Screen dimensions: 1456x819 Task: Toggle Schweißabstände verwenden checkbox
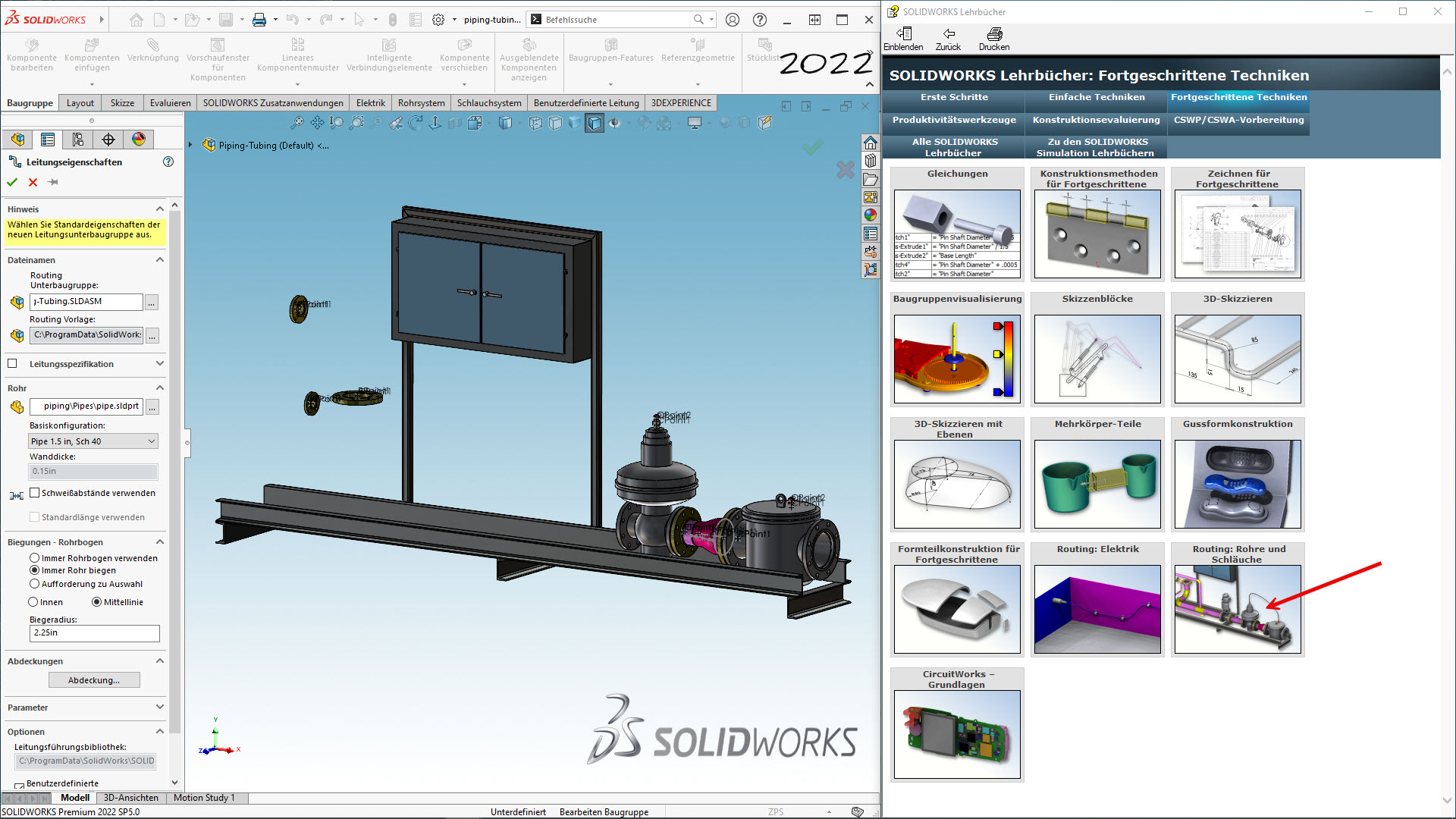coord(34,493)
